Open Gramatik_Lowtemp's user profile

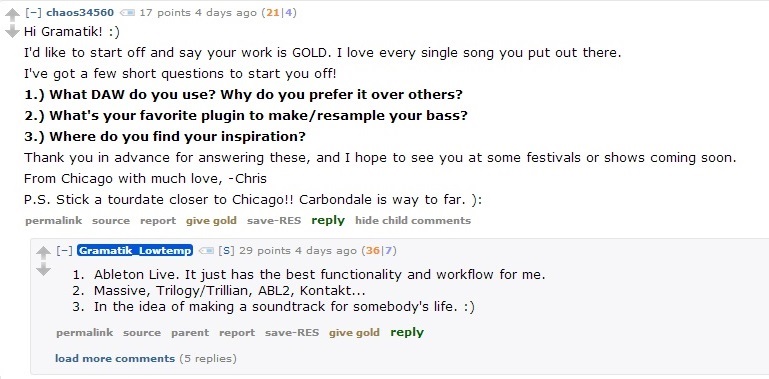pos(135,251)
